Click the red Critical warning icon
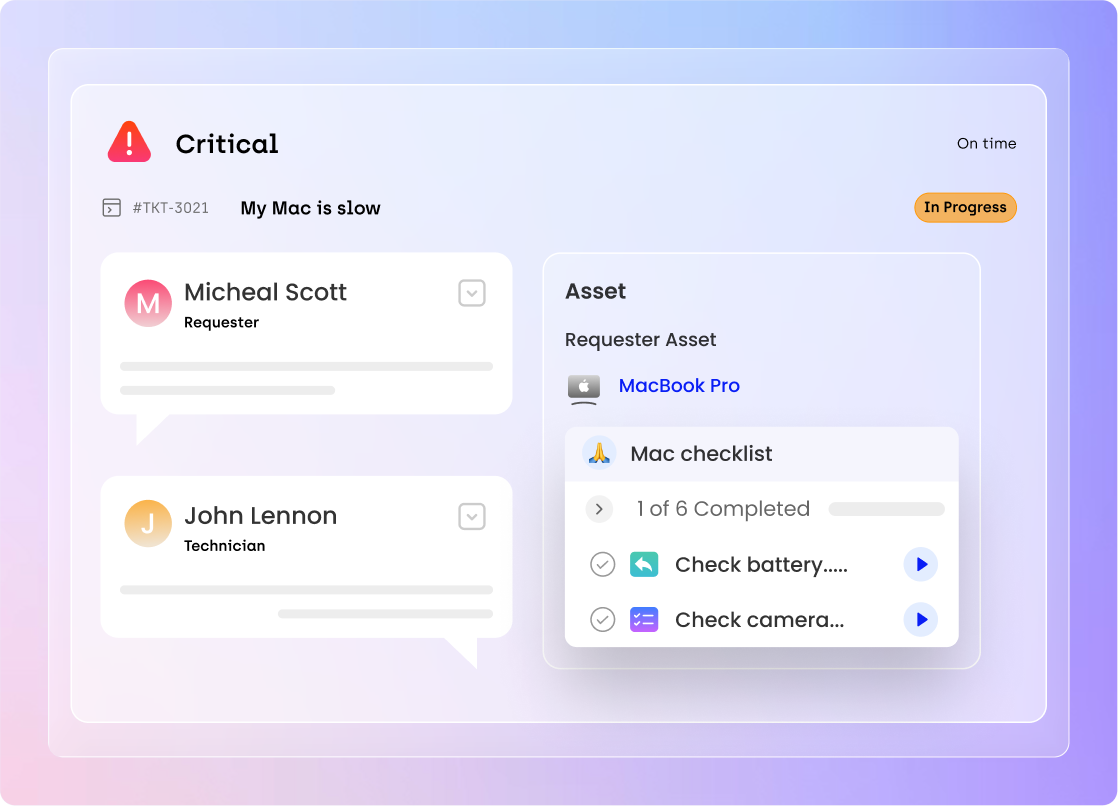 click(129, 143)
